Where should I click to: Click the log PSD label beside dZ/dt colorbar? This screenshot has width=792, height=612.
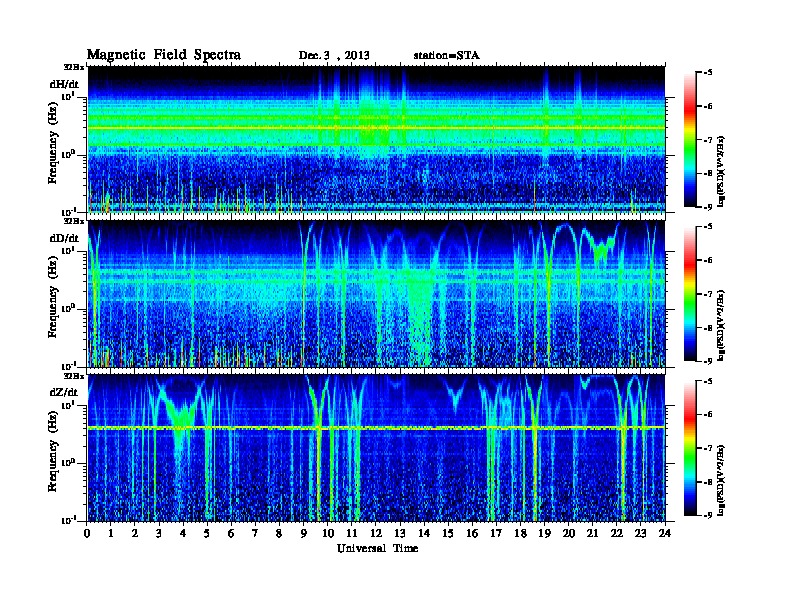coord(721,480)
